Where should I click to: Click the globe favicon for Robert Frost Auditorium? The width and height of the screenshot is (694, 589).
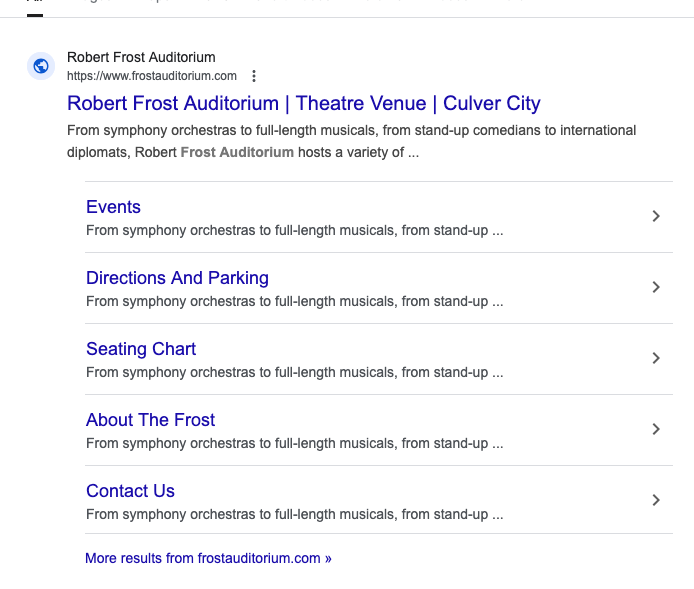click(41, 66)
